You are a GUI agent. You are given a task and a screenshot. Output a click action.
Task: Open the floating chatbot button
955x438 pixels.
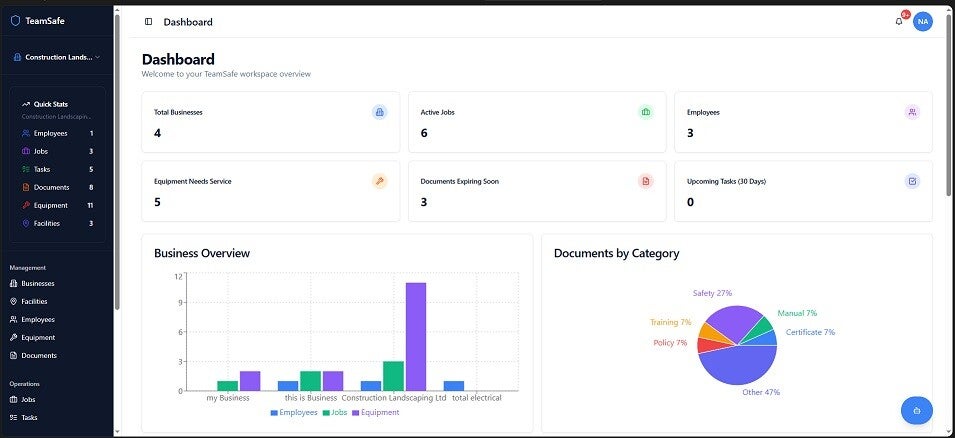pyautogui.click(x=916, y=410)
